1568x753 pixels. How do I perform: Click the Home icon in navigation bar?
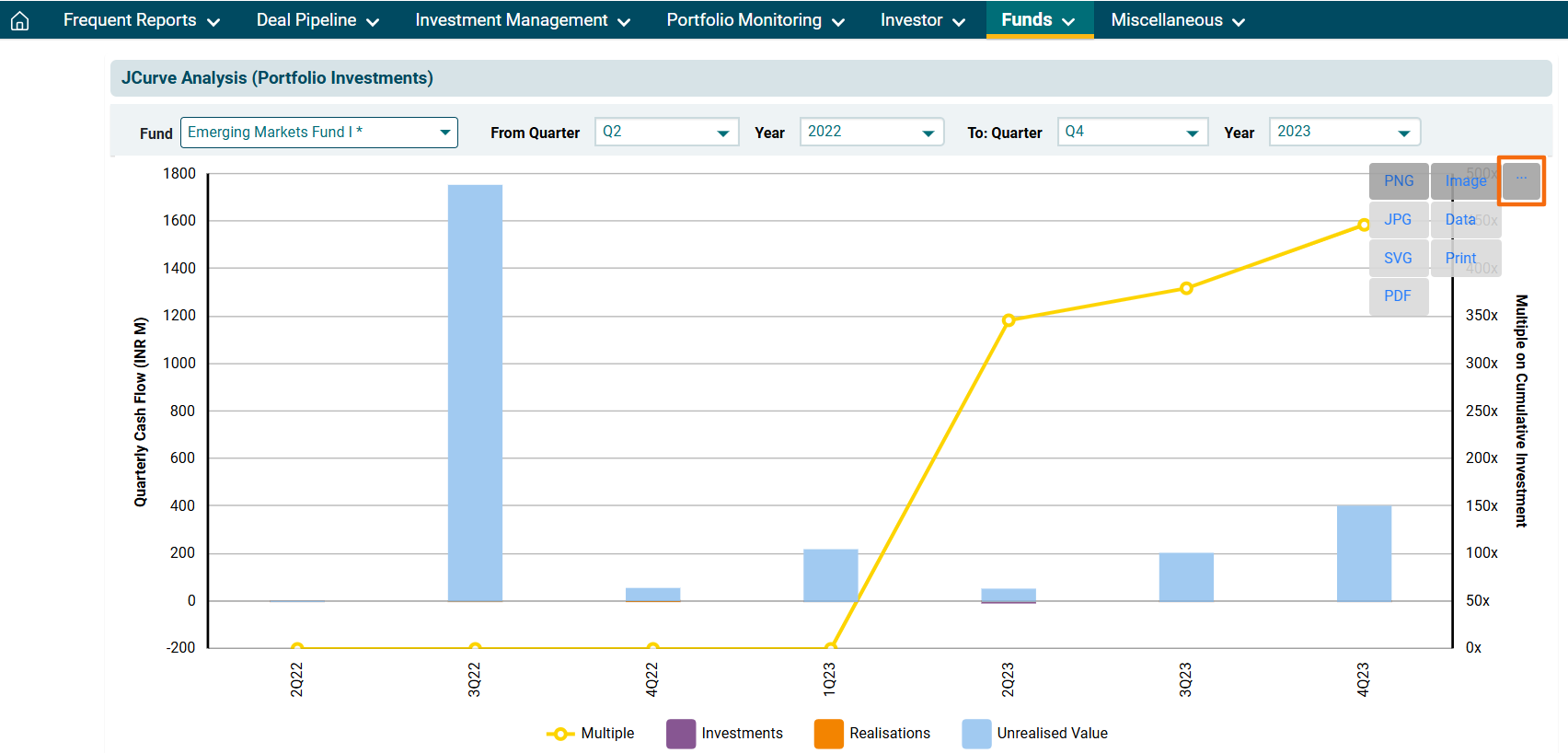coord(19,20)
